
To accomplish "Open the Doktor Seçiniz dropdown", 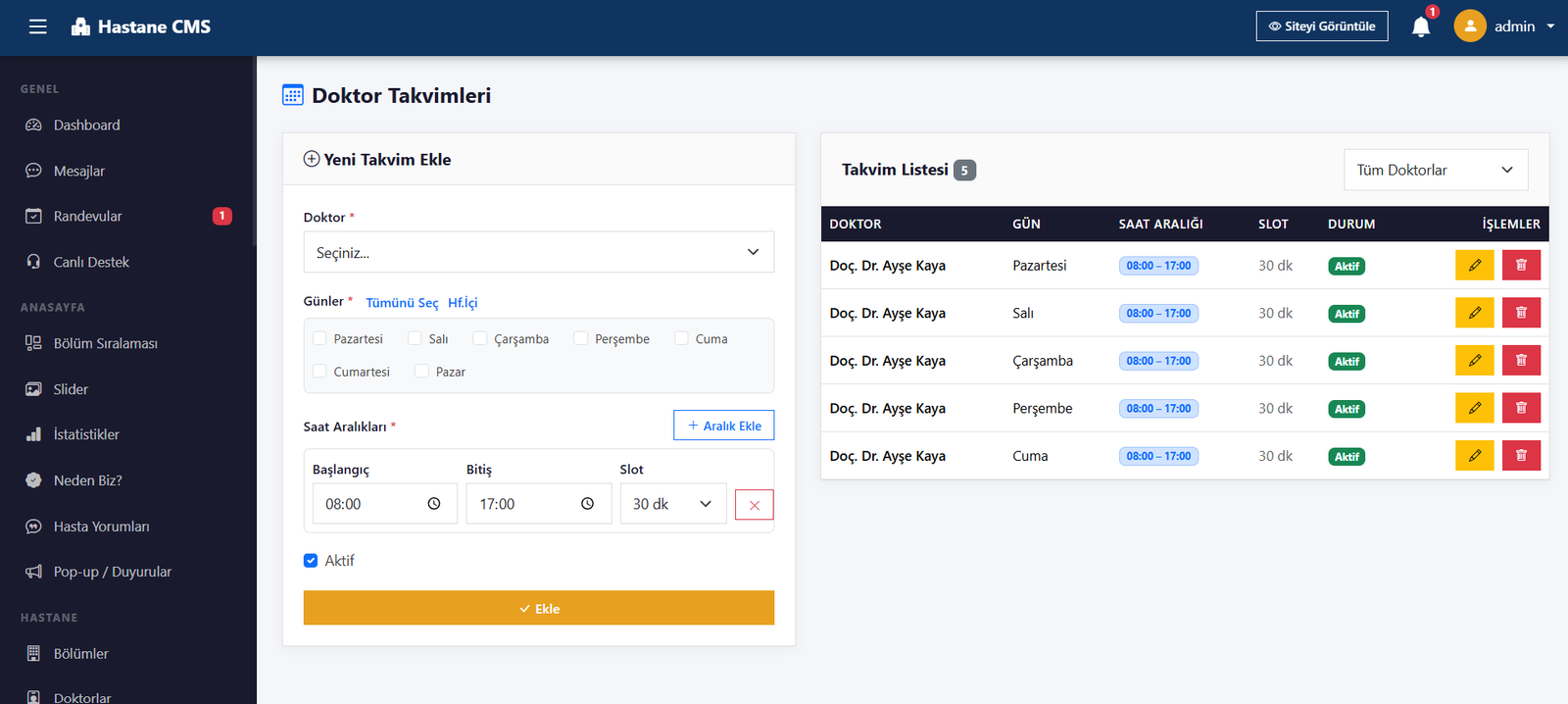I will tap(539, 252).
